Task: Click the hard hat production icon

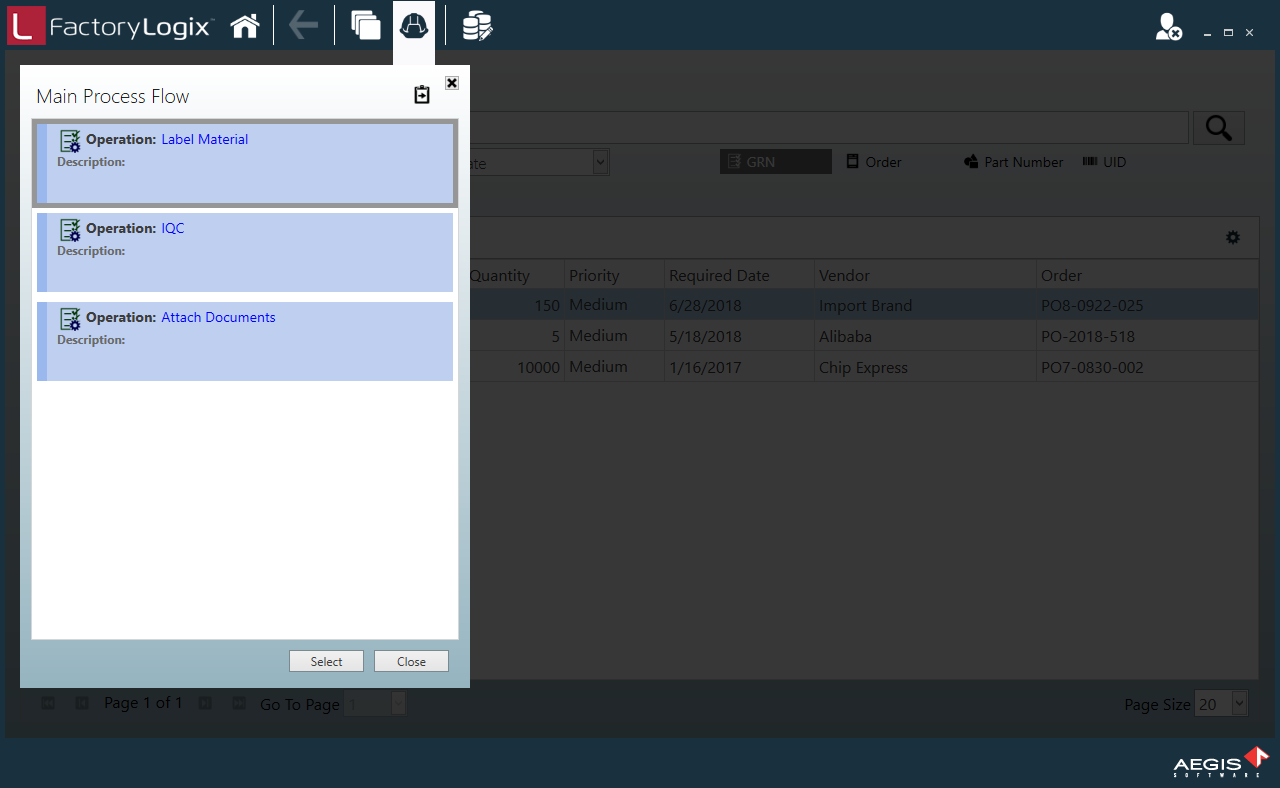Action: point(414,26)
